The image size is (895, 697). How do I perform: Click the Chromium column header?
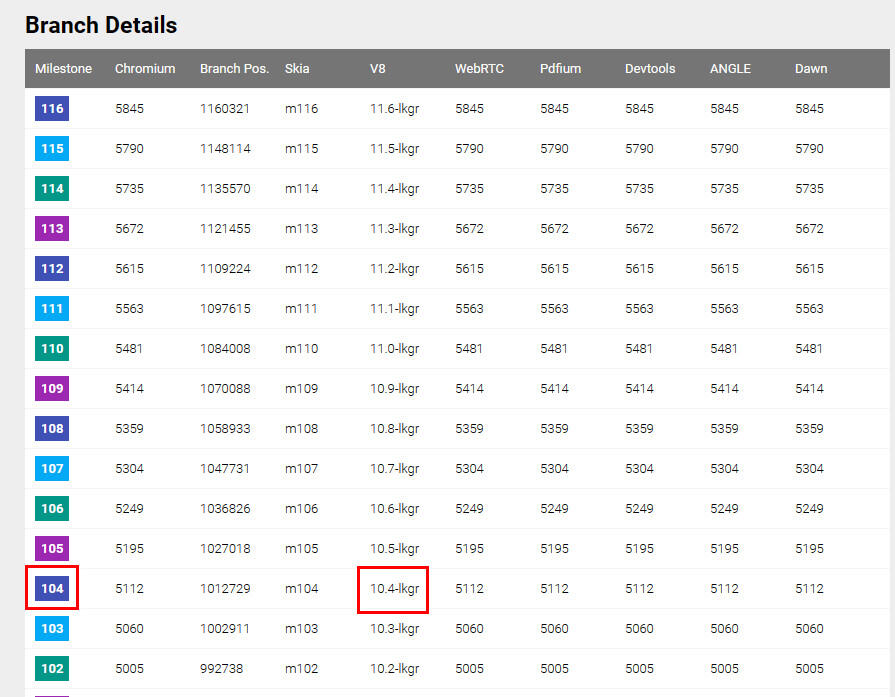tap(145, 69)
